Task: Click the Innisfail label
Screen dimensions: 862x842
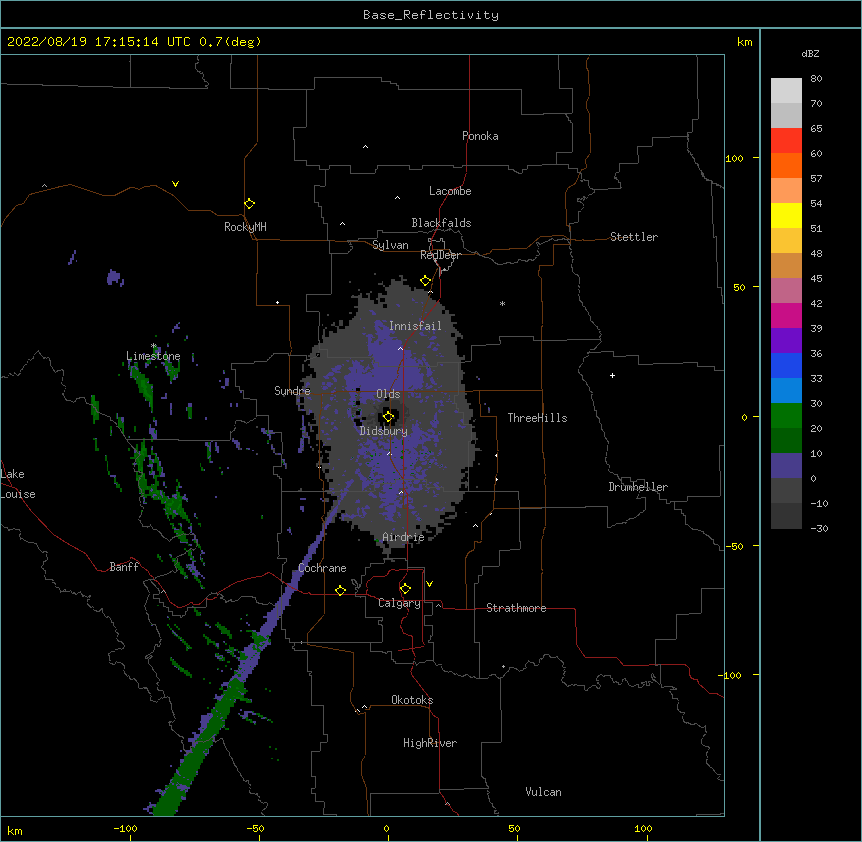Action: tap(415, 326)
